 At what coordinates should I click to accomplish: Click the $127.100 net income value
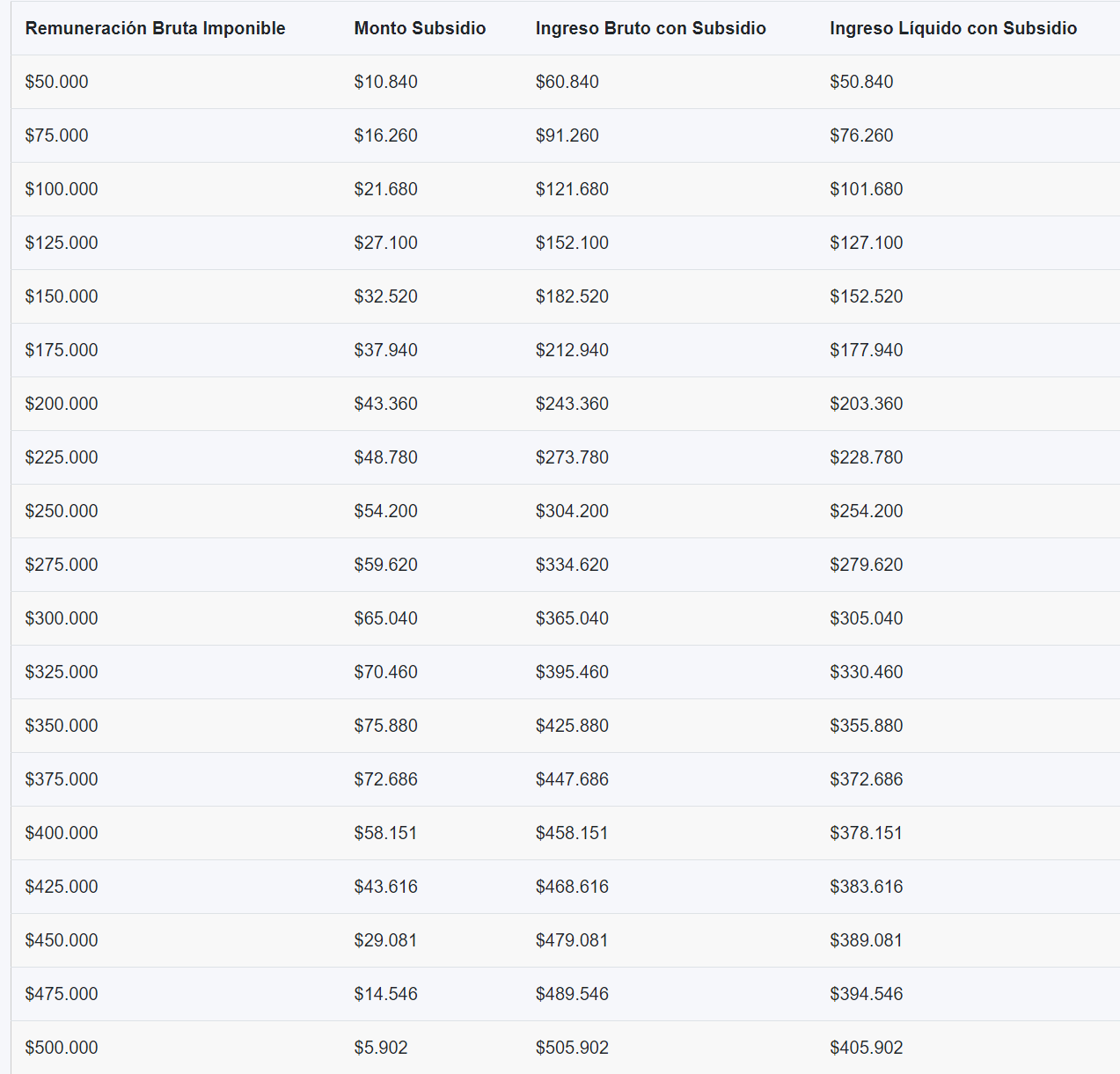866,243
